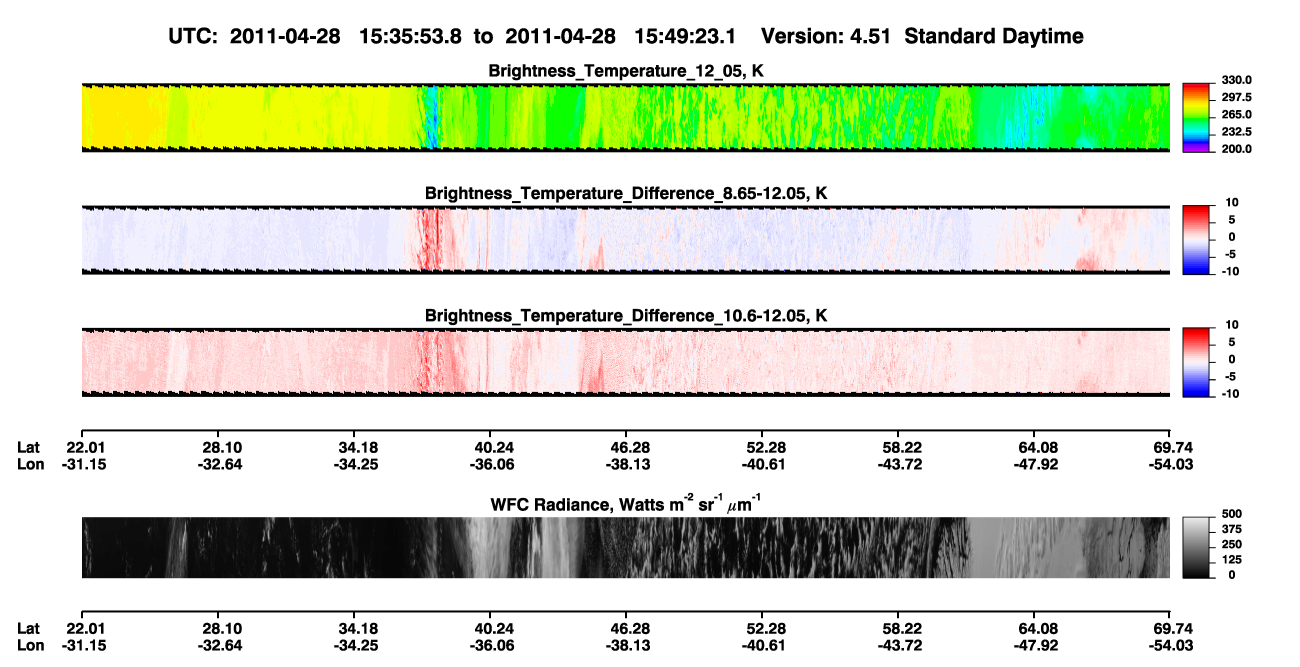Click the 250 label on WFC color bar
1300x667 pixels.
coord(1231,543)
